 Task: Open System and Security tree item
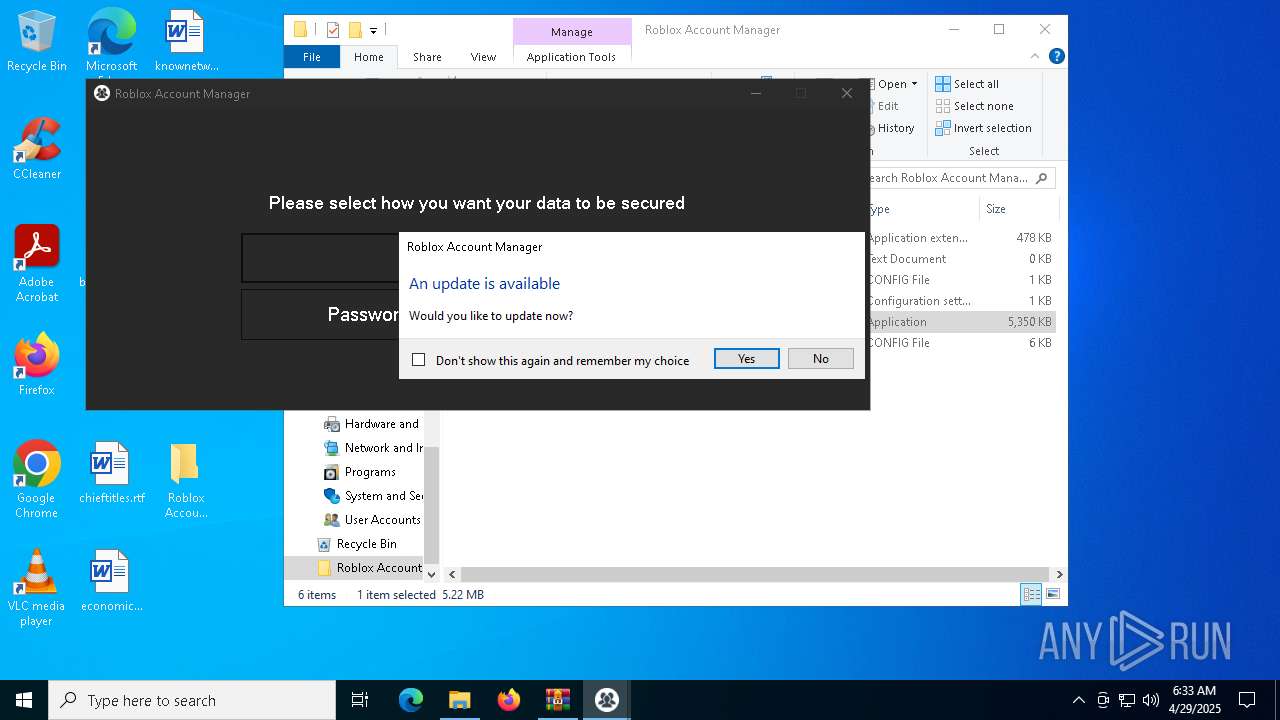point(373,496)
